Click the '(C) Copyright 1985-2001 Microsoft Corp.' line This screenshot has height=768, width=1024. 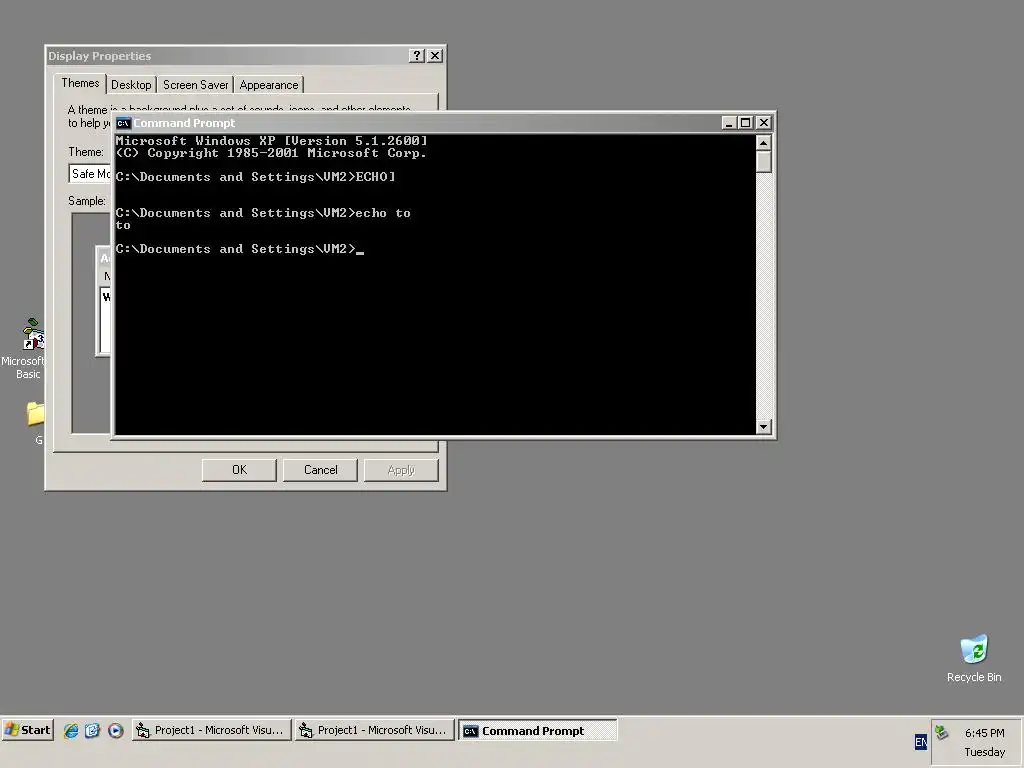click(272, 153)
